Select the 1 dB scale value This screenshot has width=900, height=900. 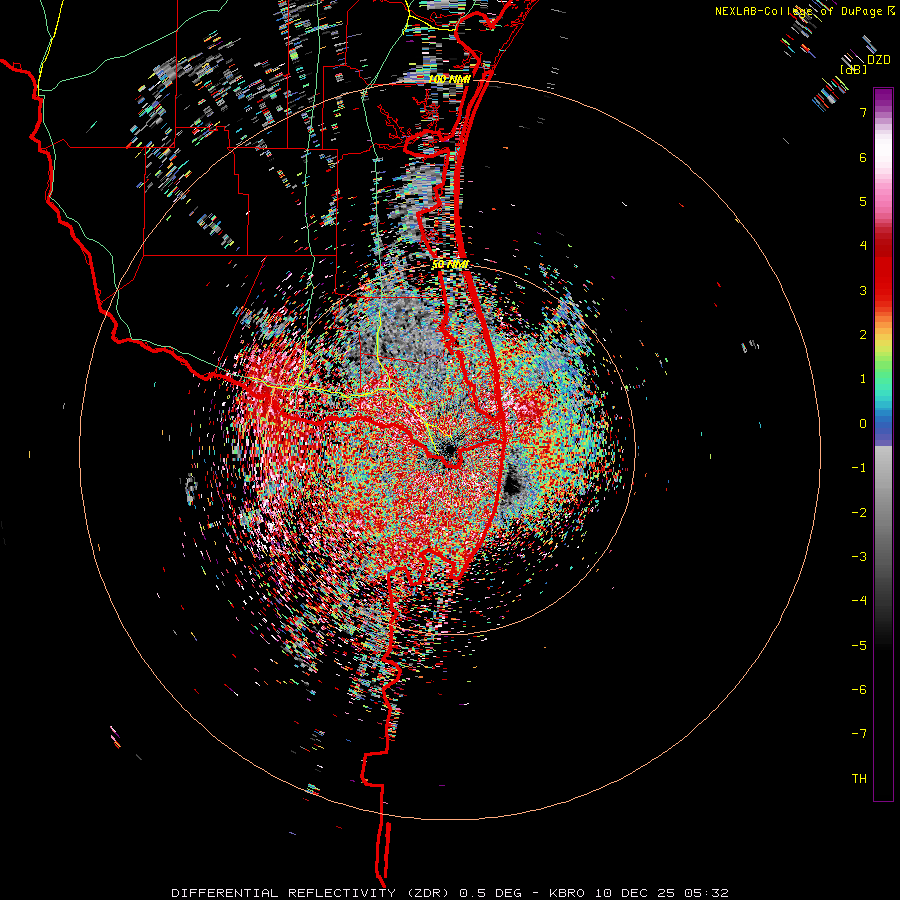point(863,379)
